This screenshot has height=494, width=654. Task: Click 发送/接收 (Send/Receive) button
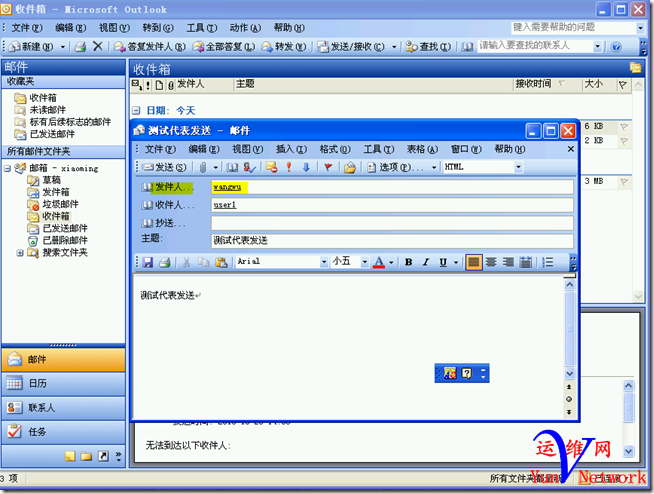(x=351, y=46)
